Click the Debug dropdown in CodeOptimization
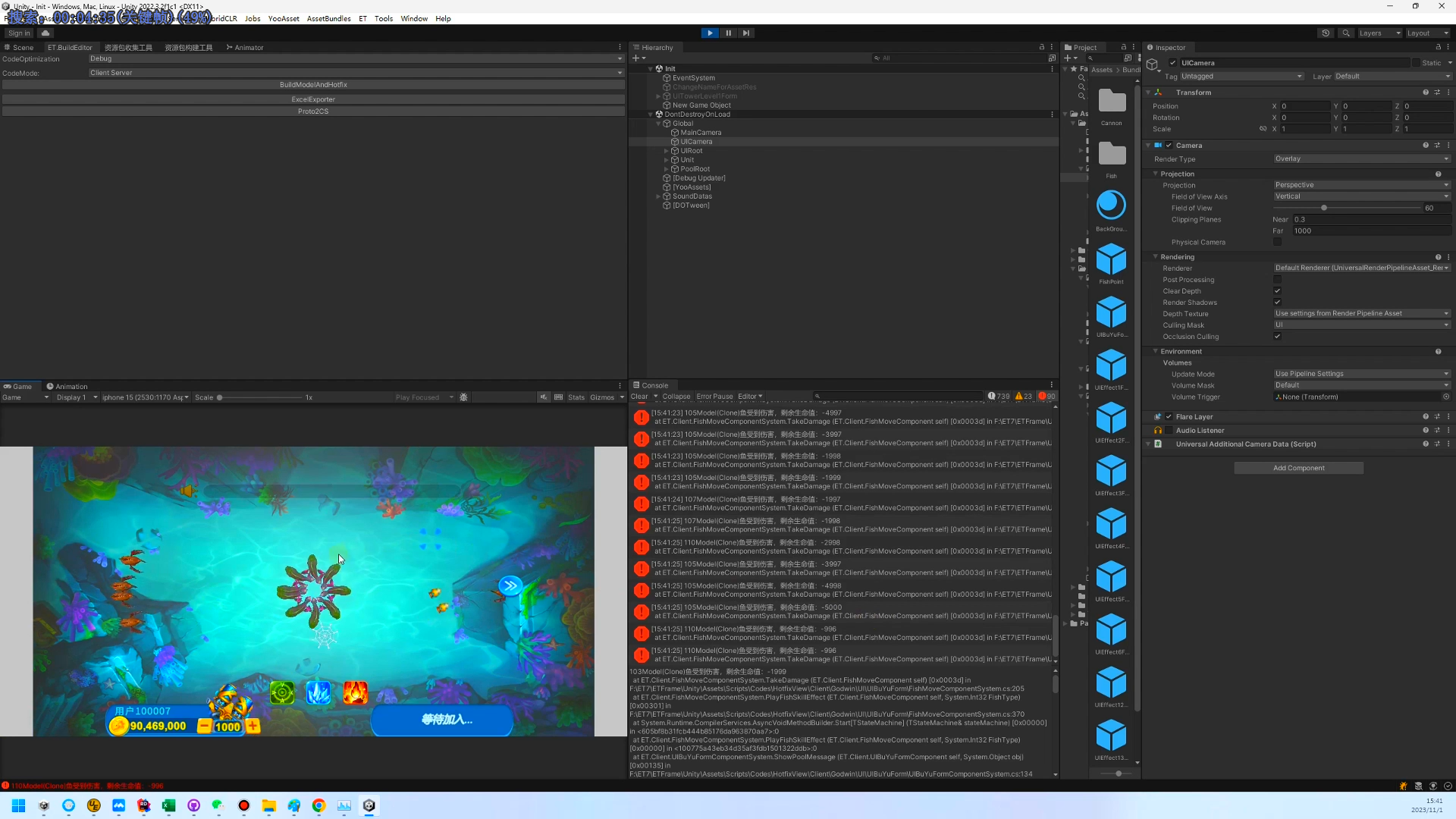The width and height of the screenshot is (1456, 819). [354, 59]
